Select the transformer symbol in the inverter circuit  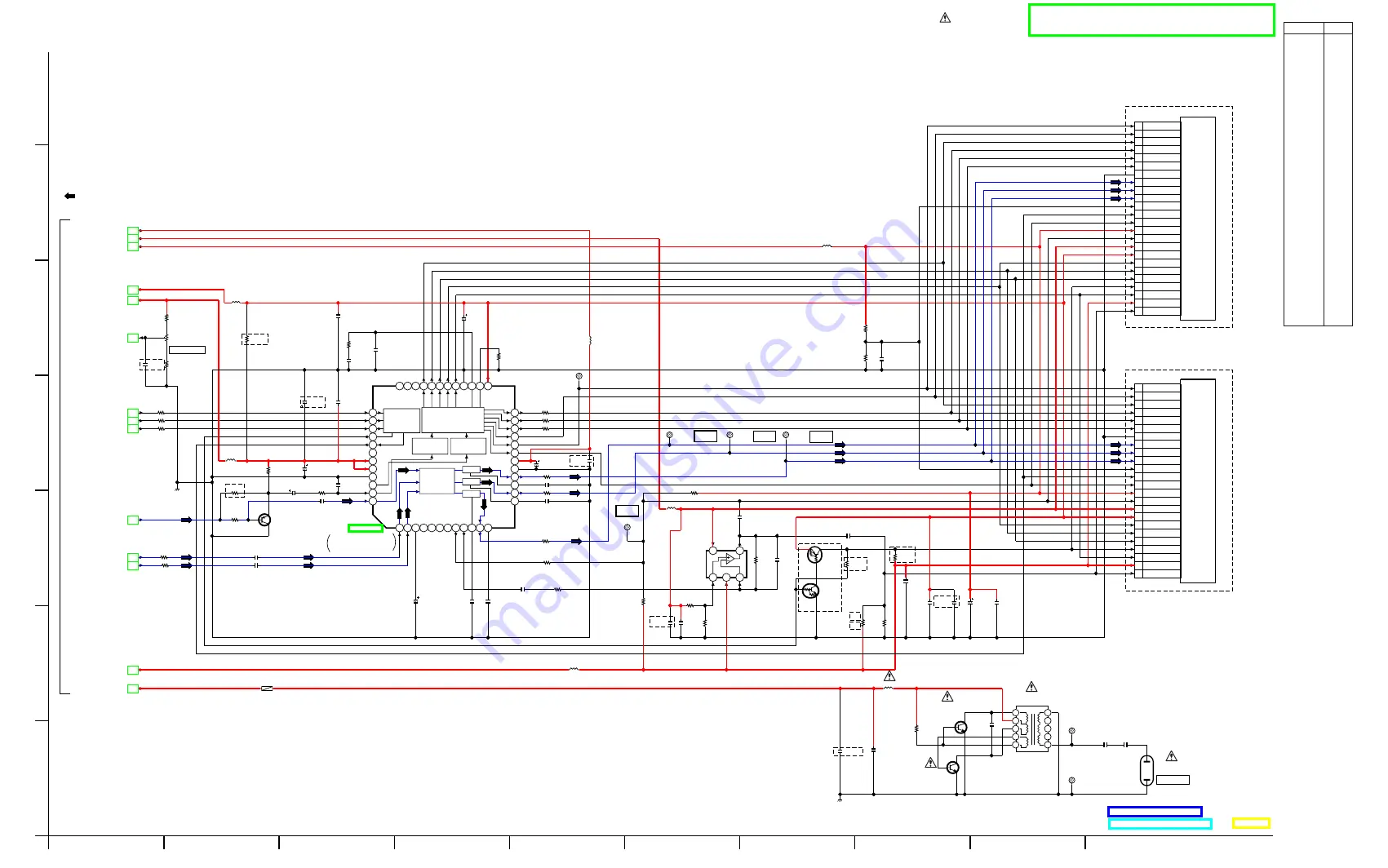click(x=1031, y=728)
